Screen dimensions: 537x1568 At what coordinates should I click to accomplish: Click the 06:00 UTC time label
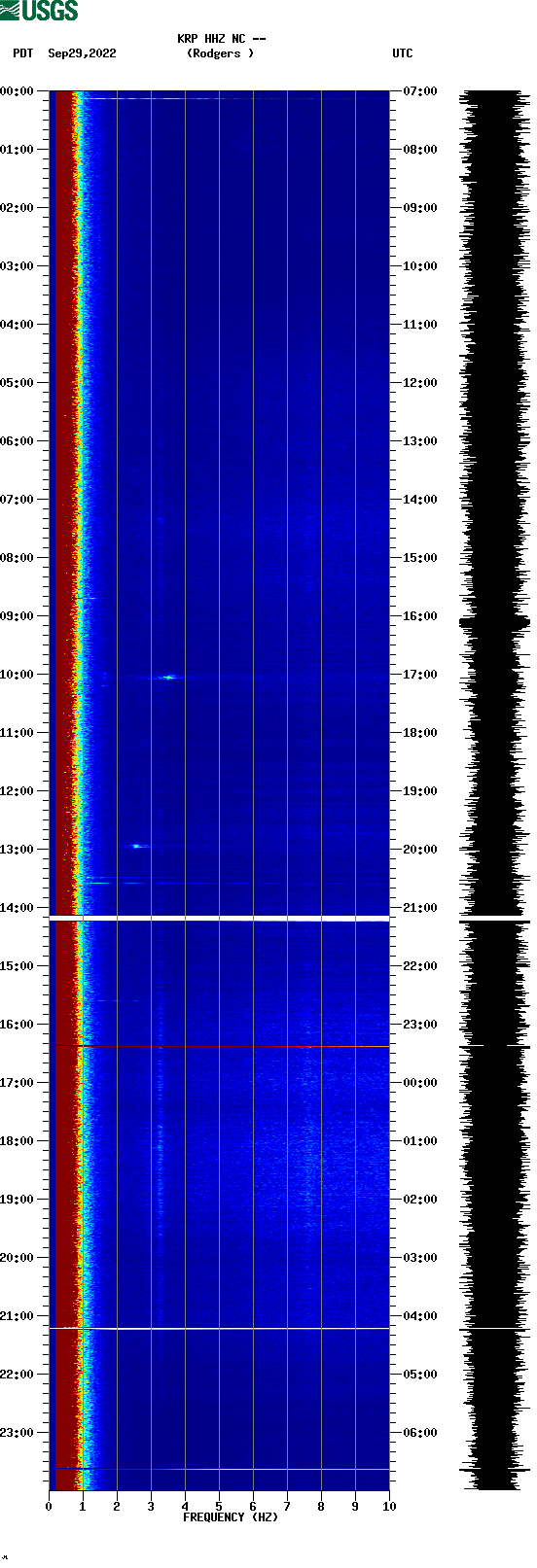[420, 1432]
